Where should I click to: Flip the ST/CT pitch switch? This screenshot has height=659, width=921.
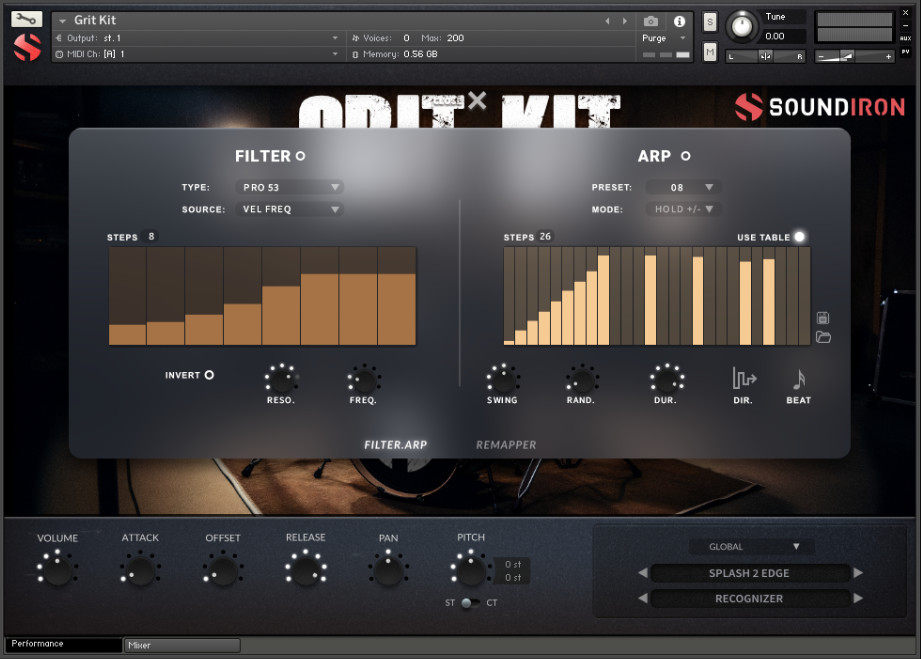tap(470, 603)
